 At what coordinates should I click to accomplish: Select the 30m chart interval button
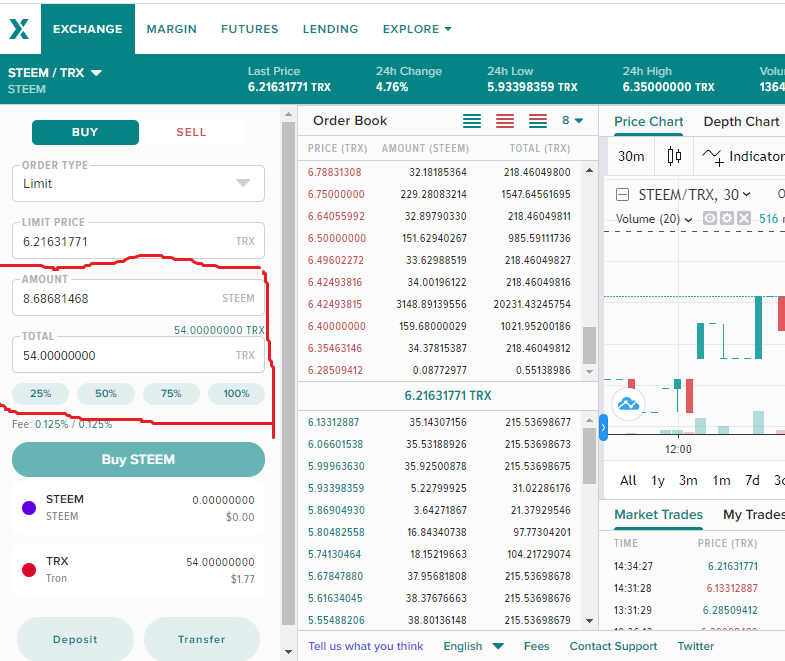point(631,156)
